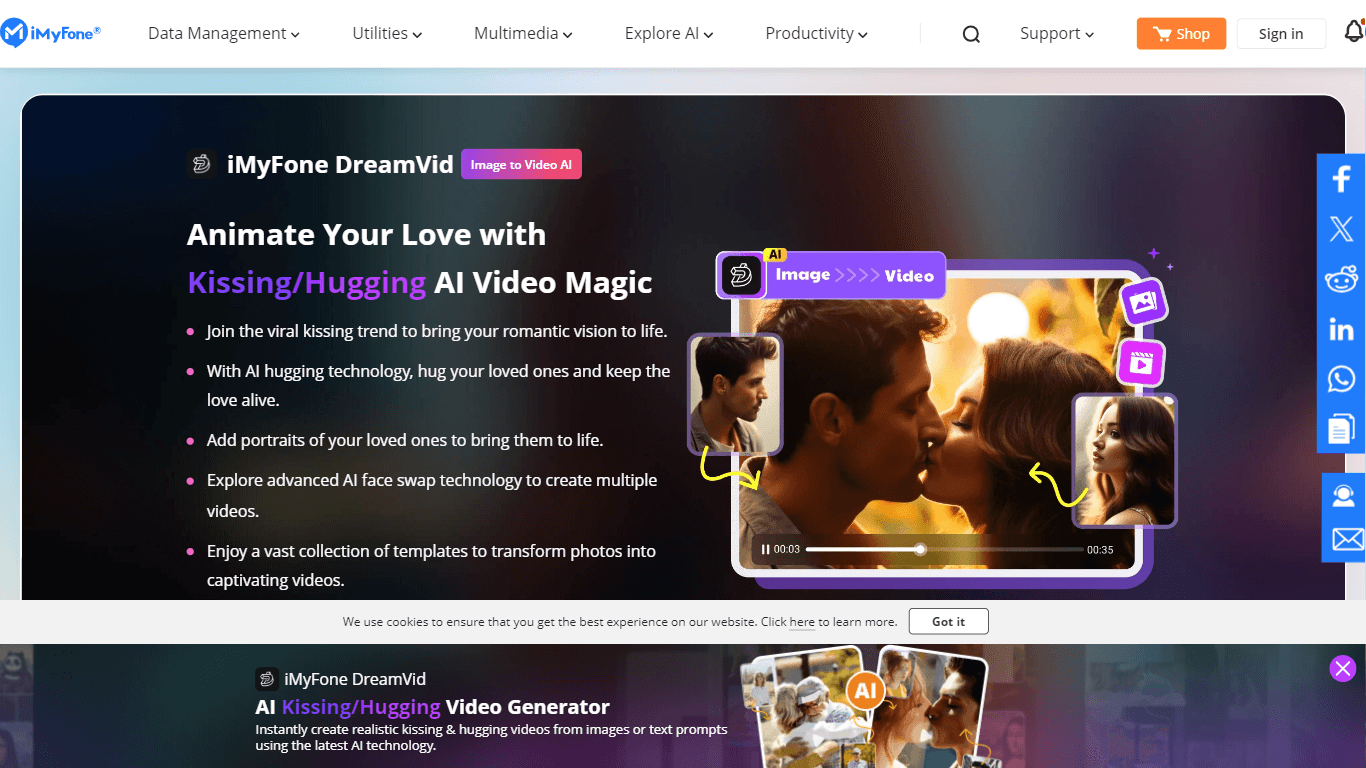1366x768 pixels.
Task: Click the DreamVid logo icon in hero header
Action: pyautogui.click(x=201, y=164)
